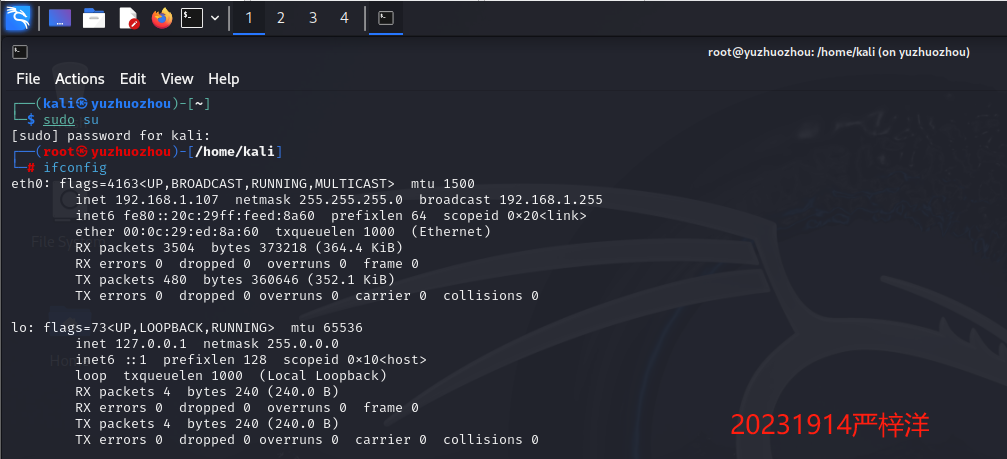Click the 'ifconfig' command text
The height and width of the screenshot is (459, 1007).
pos(75,168)
